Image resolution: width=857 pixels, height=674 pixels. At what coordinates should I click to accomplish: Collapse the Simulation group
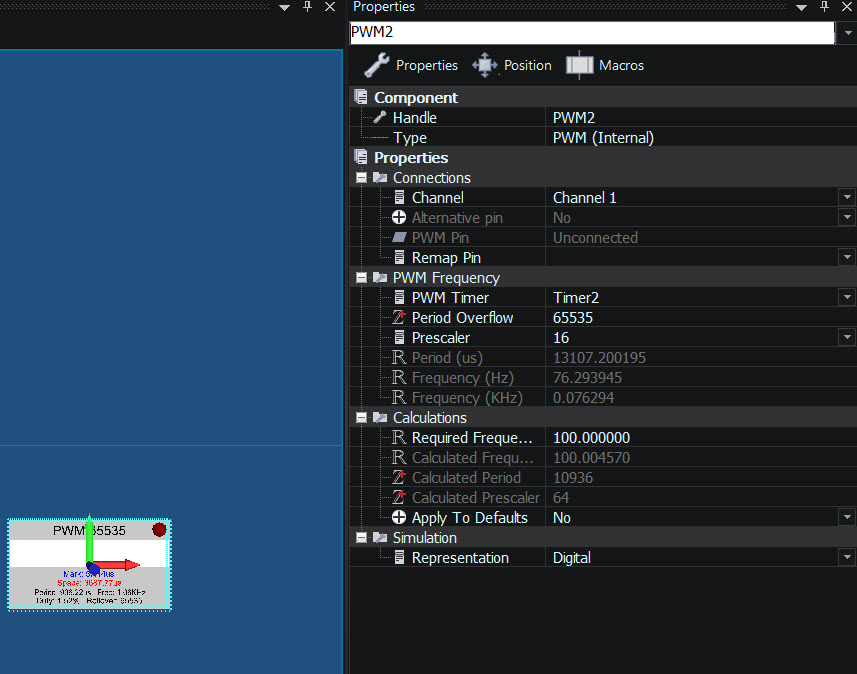(x=361, y=538)
